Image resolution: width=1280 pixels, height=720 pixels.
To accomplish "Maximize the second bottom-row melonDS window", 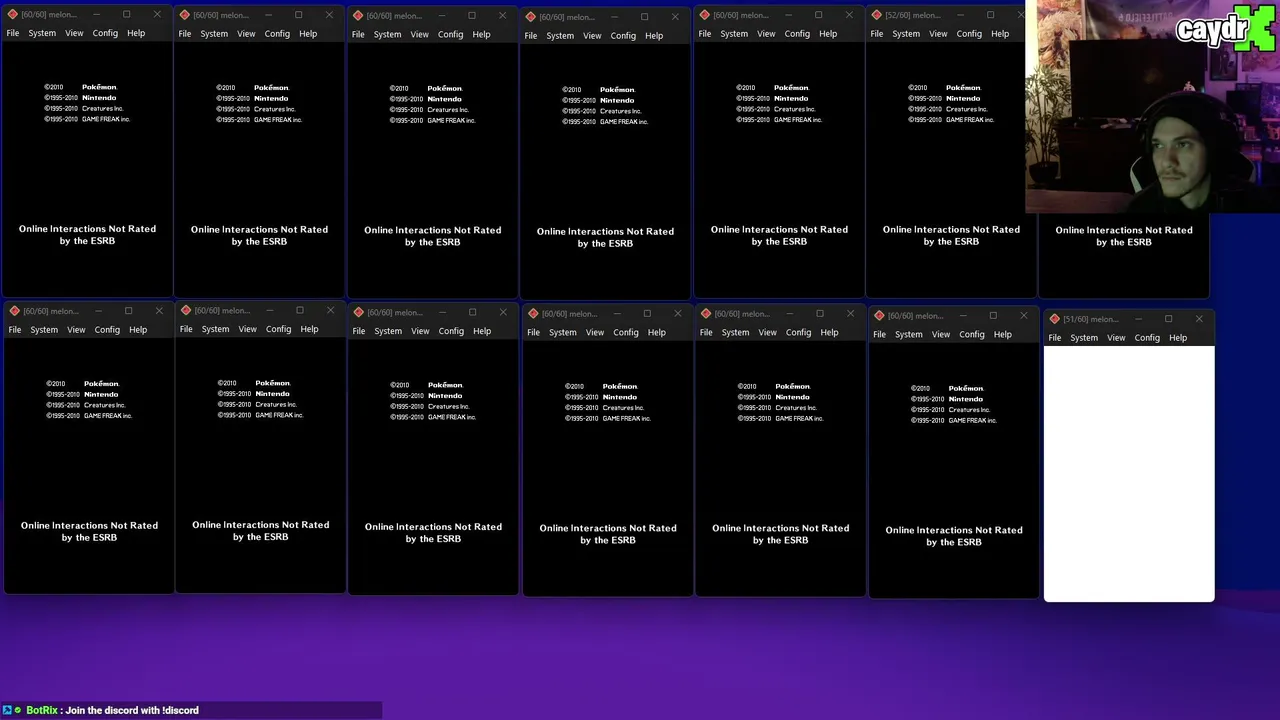I will (x=299, y=310).
